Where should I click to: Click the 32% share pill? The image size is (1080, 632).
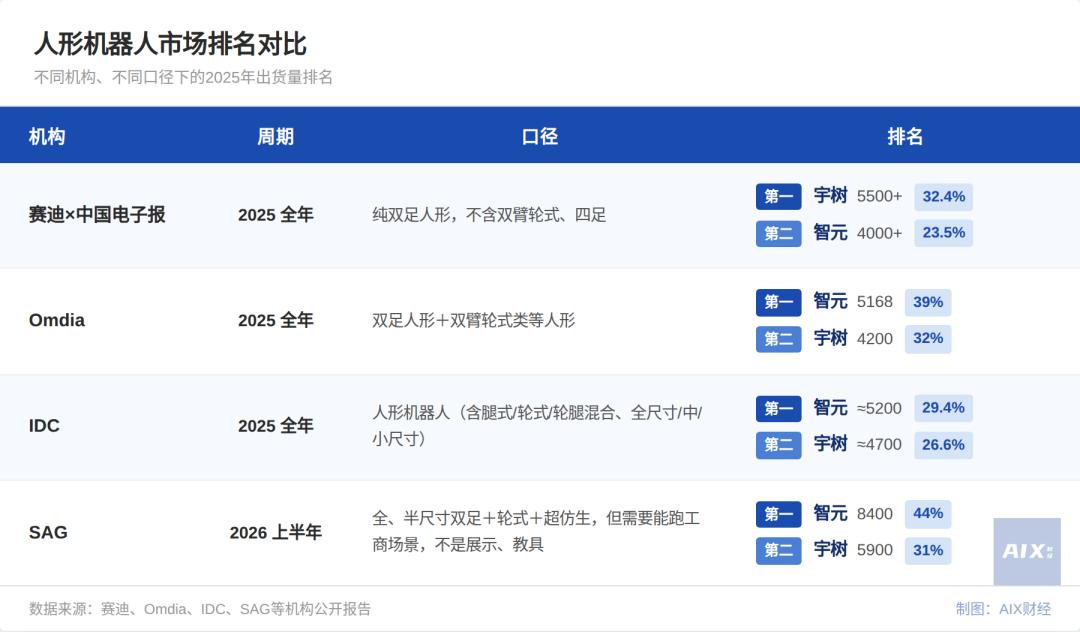[x=928, y=339]
